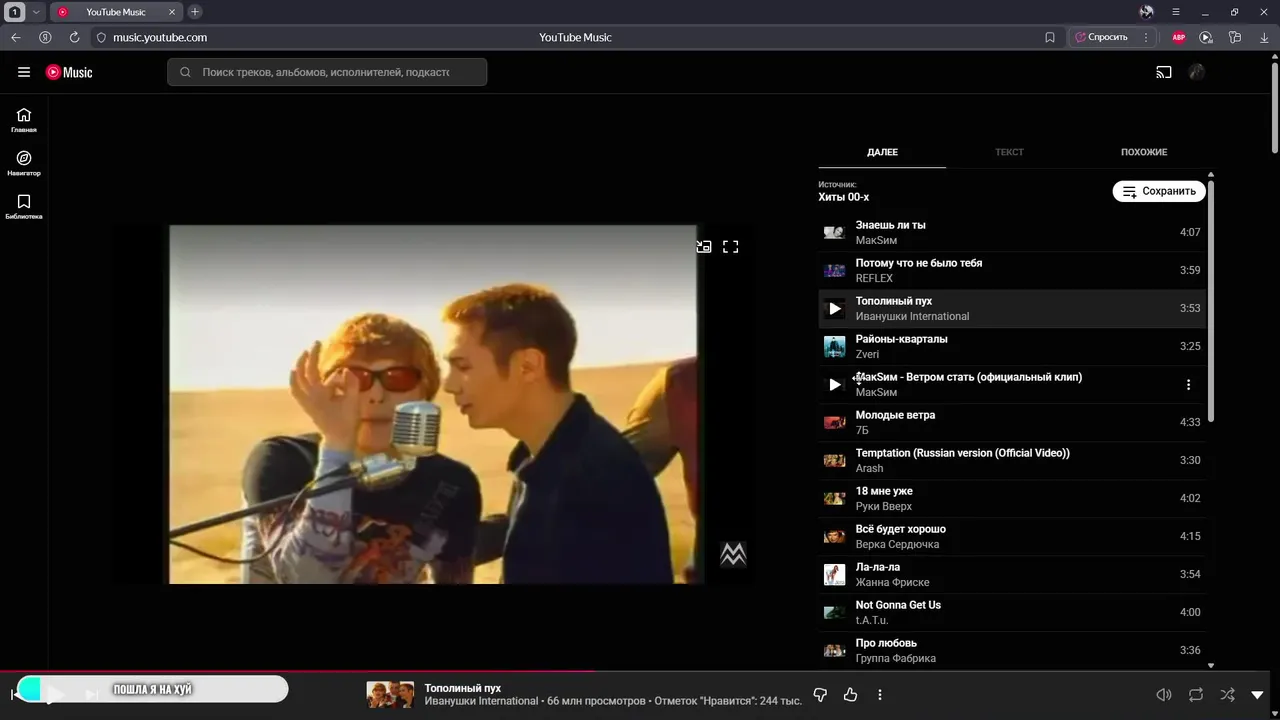Open browser downloads

tap(1262, 37)
